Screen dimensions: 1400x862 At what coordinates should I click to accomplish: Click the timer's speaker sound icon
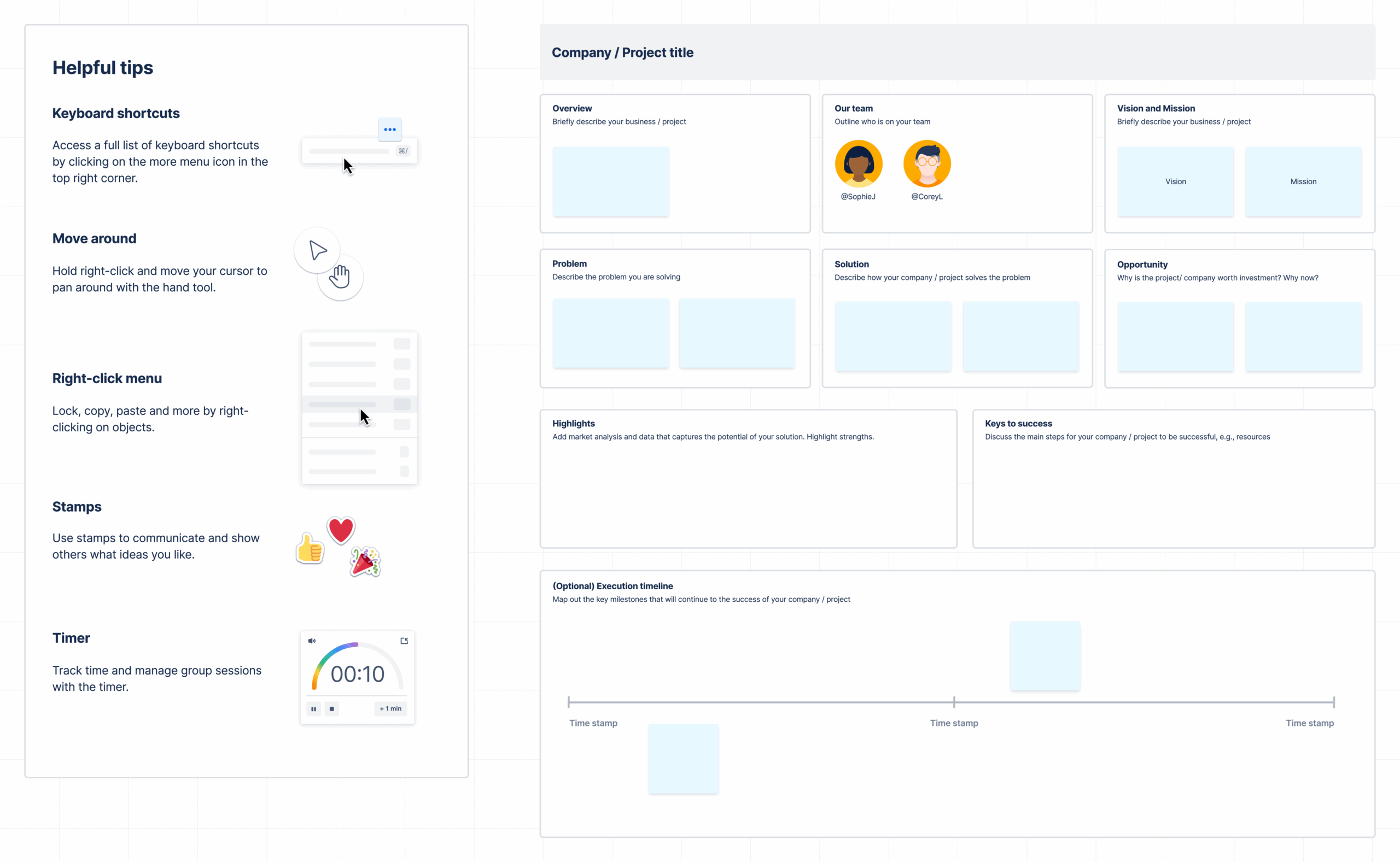[312, 641]
